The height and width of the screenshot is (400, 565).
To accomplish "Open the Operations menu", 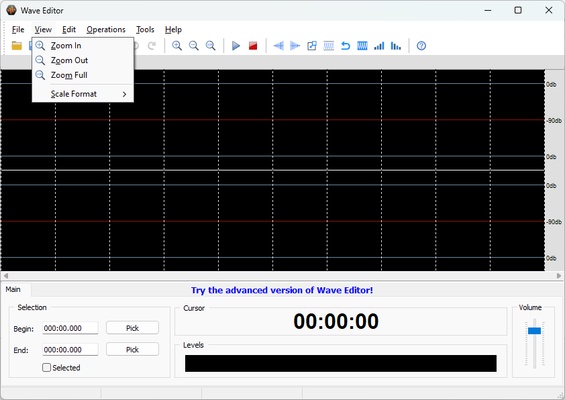I will [106, 30].
